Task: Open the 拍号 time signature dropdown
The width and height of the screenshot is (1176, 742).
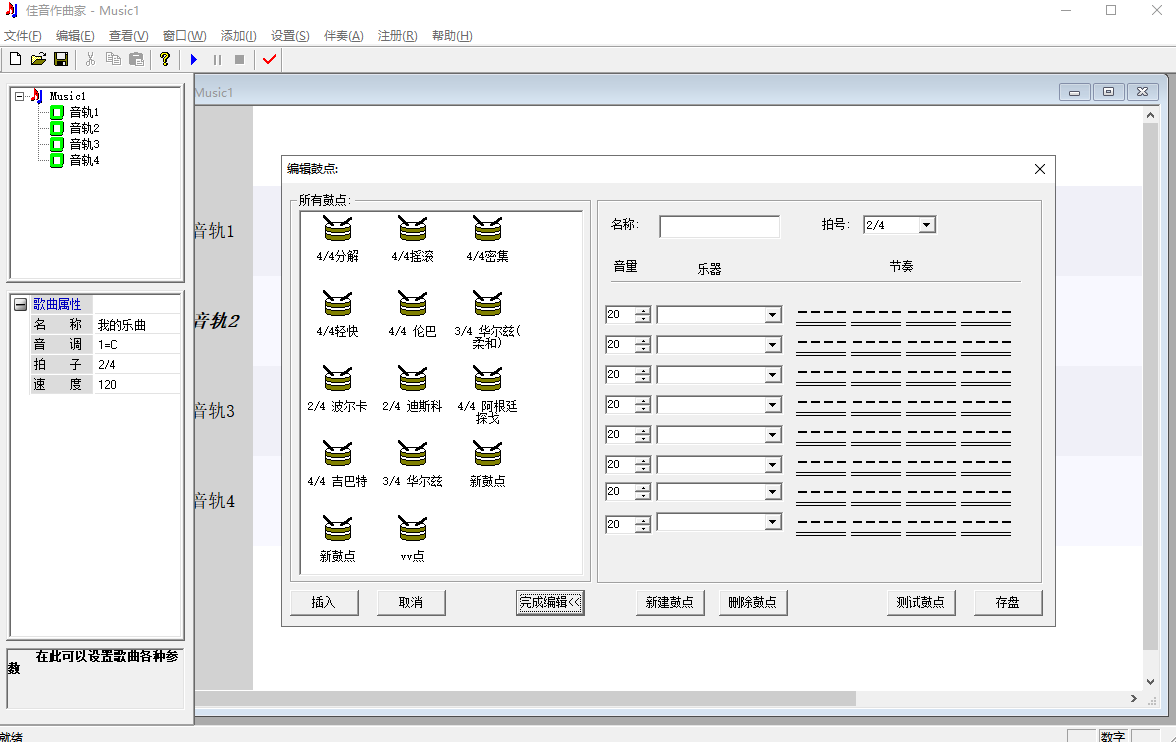Action: [926, 226]
